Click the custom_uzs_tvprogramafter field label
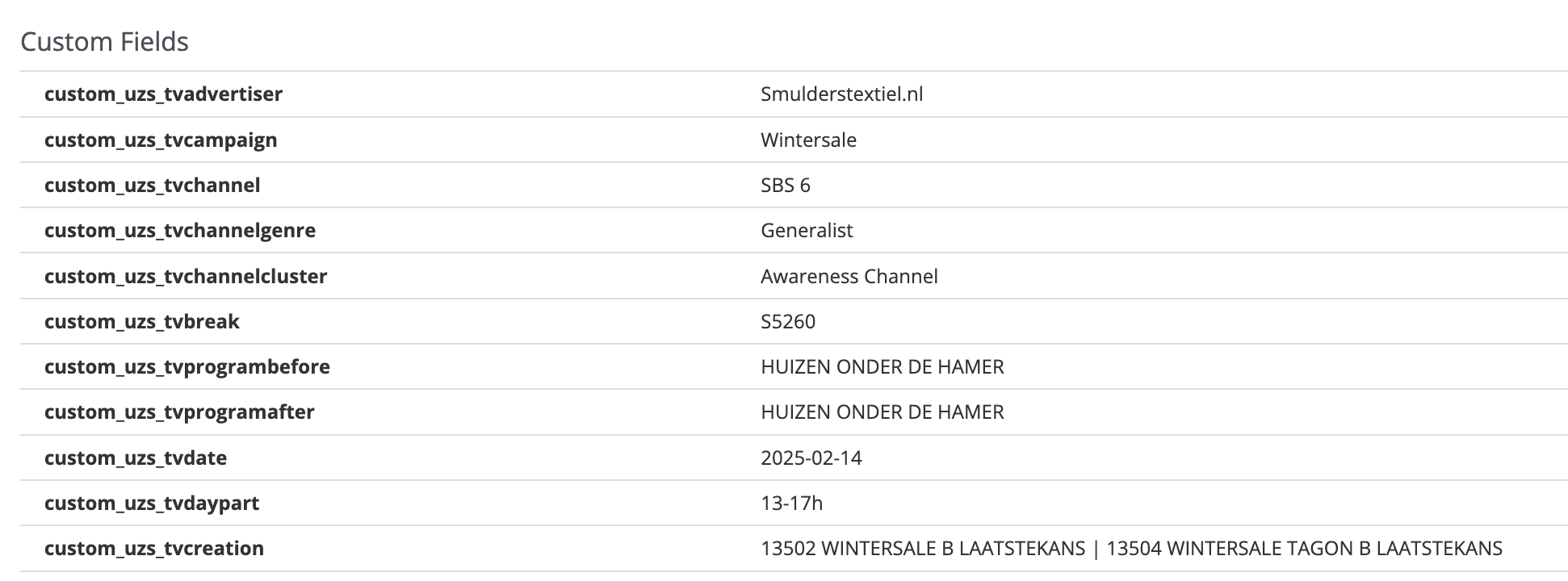This screenshot has height=581, width=1568. click(x=179, y=412)
